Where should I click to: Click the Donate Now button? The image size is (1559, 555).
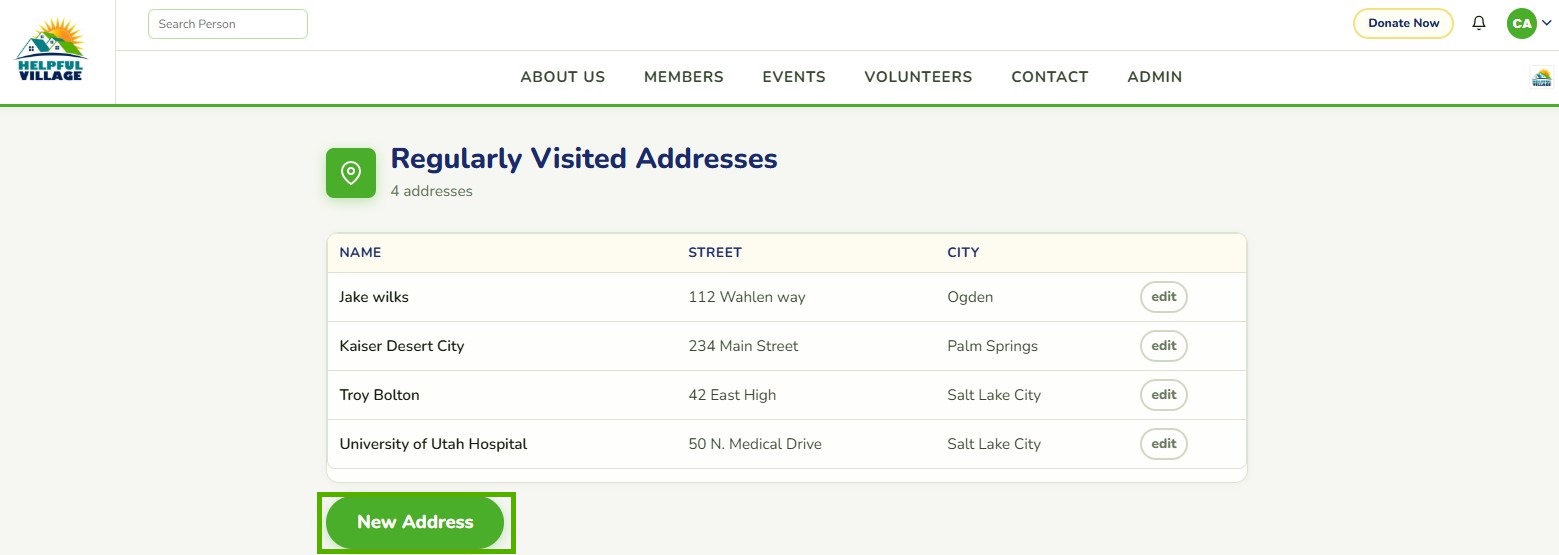(x=1403, y=23)
